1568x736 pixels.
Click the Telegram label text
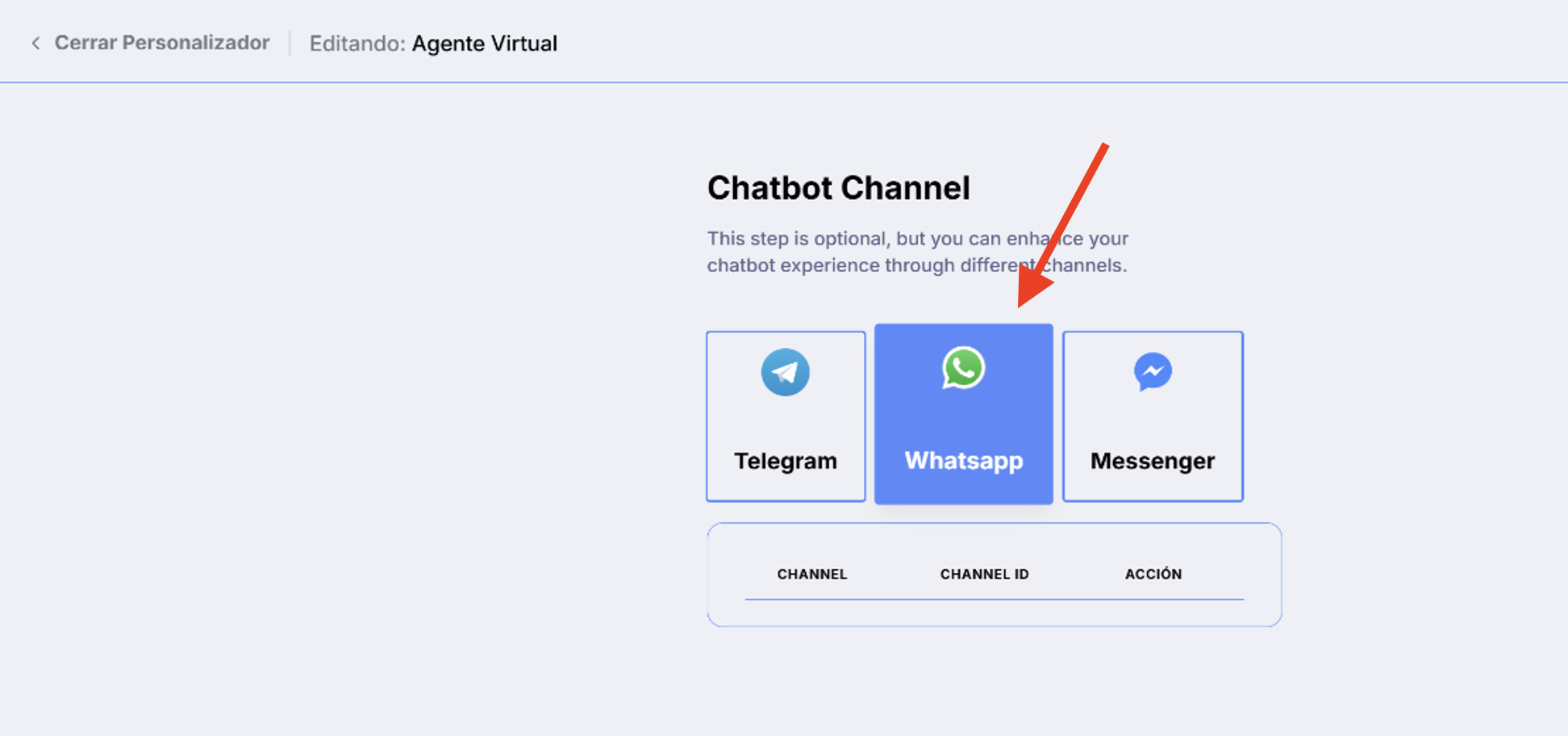point(786,461)
